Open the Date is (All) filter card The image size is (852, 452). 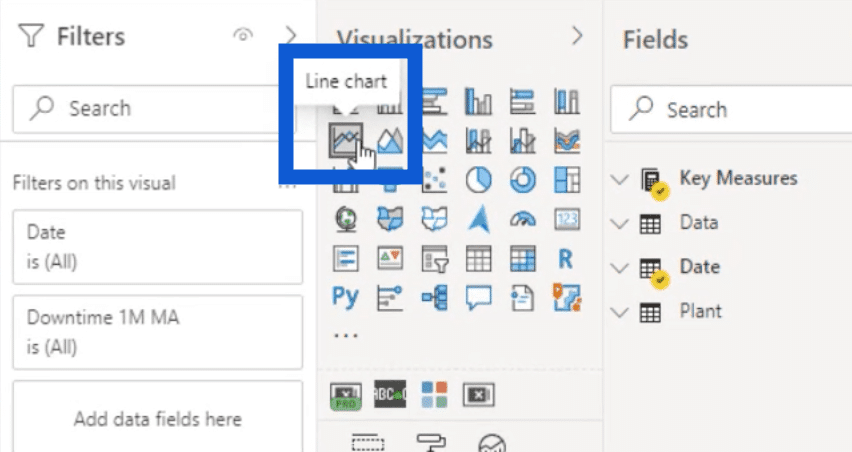pos(158,247)
